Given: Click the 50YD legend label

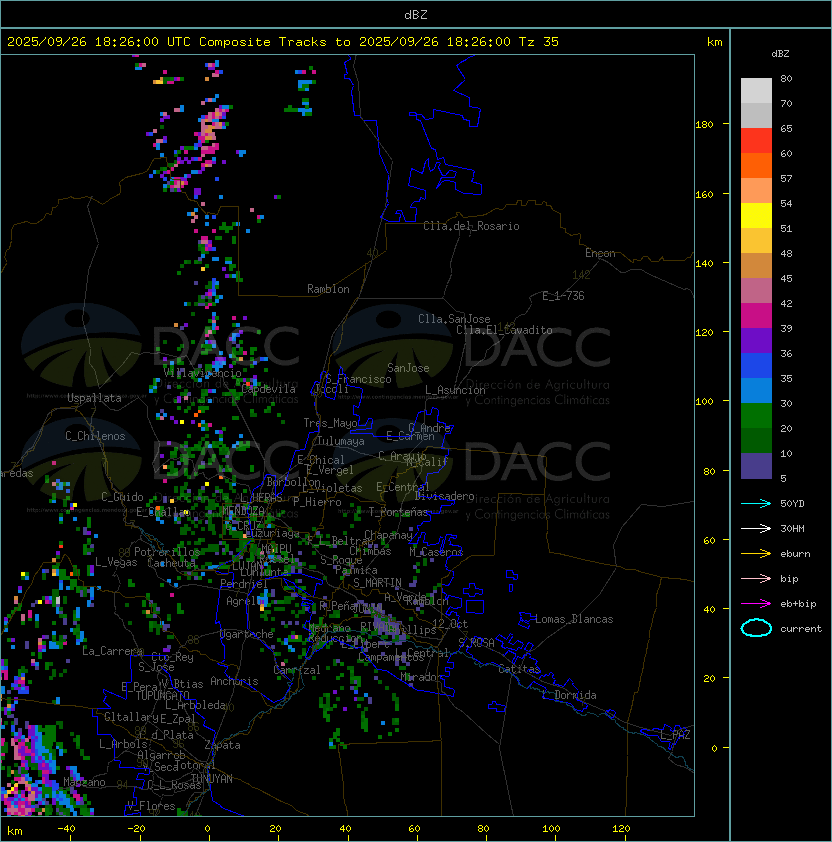Looking at the screenshot, I should (792, 503).
